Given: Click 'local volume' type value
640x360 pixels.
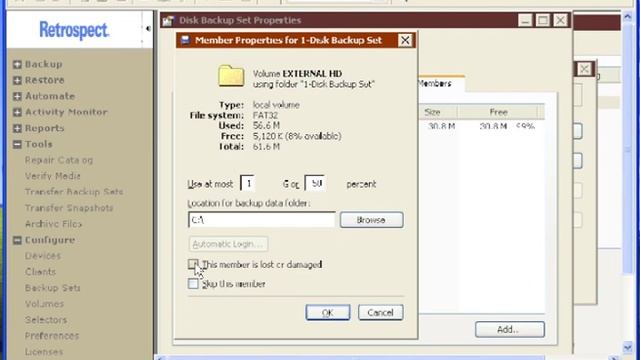Looking at the screenshot, I should tap(276, 105).
